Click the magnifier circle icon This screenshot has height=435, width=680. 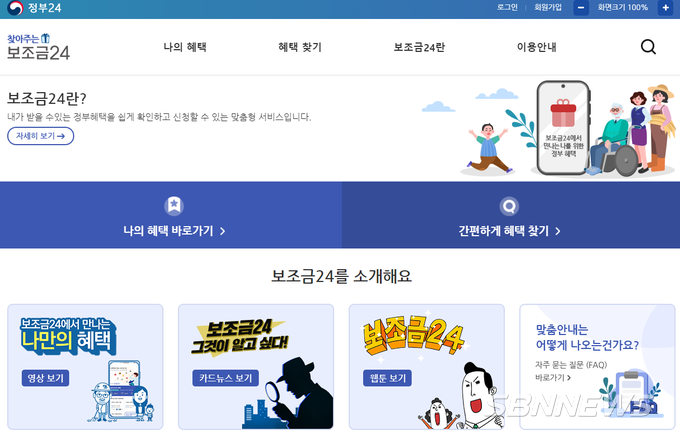tap(509, 206)
